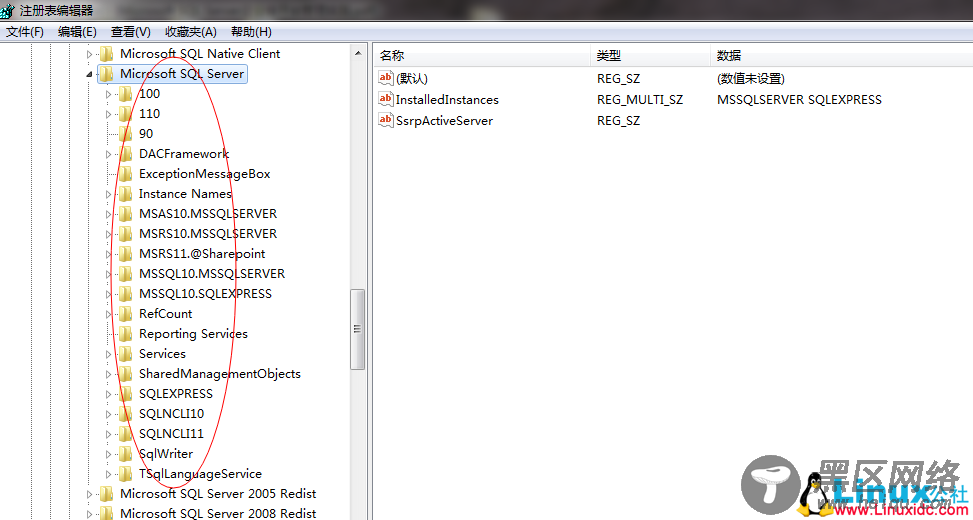The height and width of the screenshot is (520, 973).
Task: Select the (默认) value name
Action: 412,79
